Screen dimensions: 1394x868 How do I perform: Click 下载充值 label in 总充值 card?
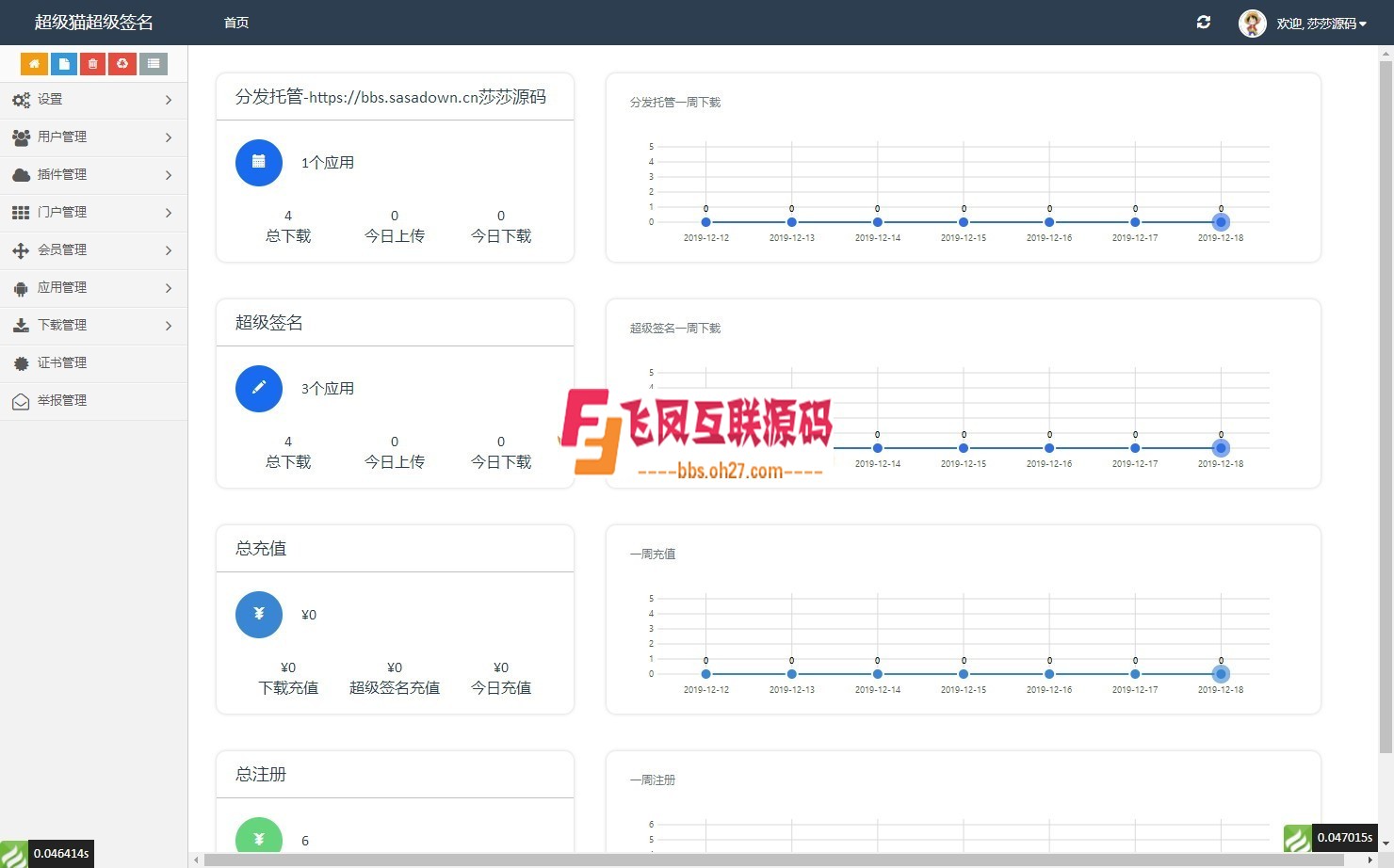tap(288, 688)
